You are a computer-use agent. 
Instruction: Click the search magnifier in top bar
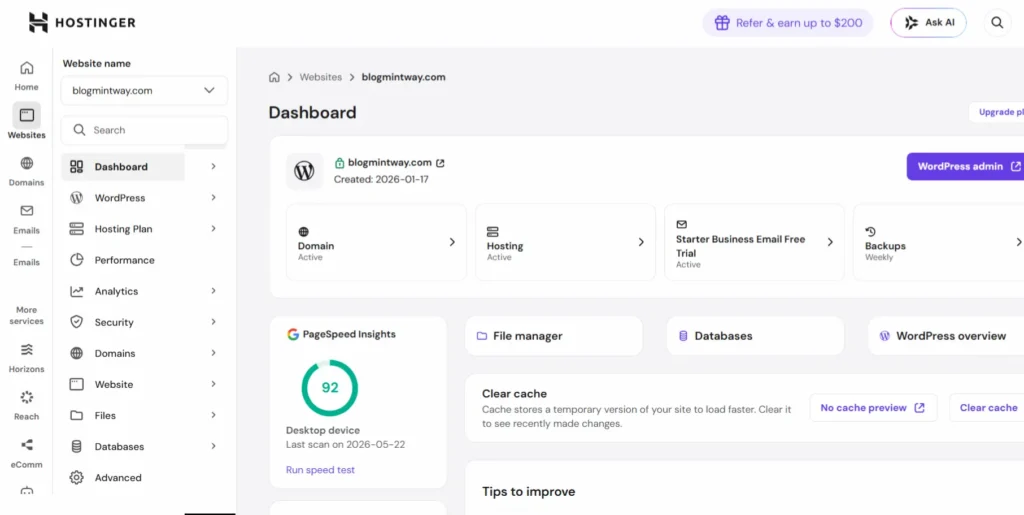997,23
